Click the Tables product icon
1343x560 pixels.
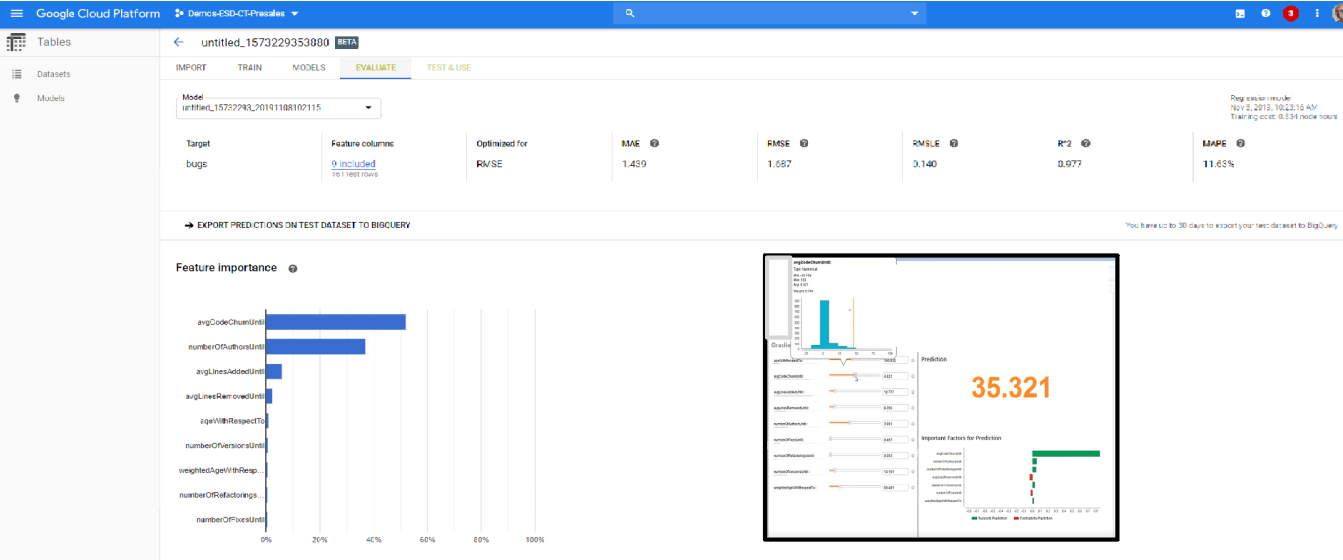[x=16, y=42]
